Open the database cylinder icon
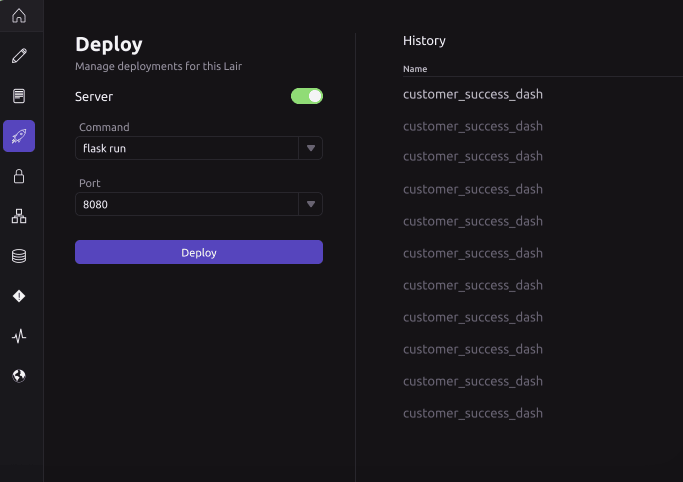Image resolution: width=683 pixels, height=482 pixels. (x=19, y=256)
